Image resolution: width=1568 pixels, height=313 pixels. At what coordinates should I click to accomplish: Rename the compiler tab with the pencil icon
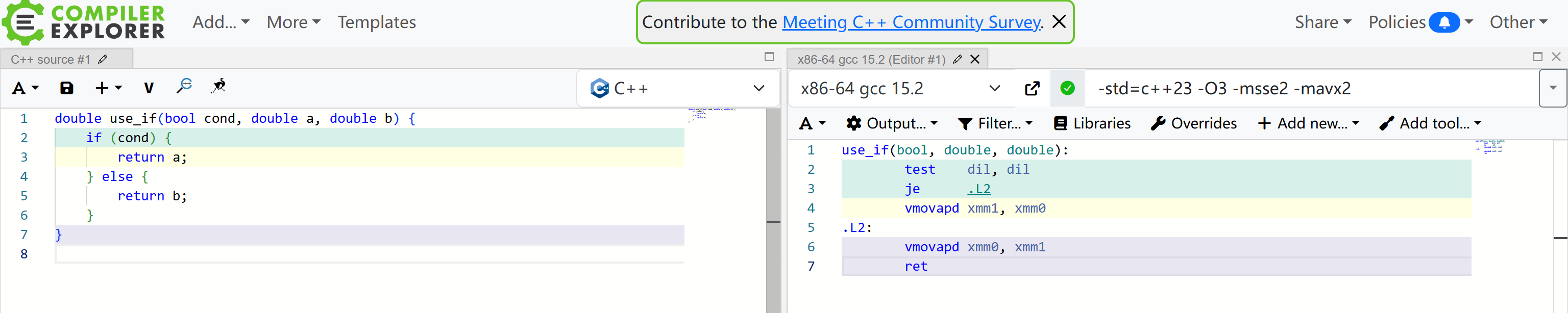coord(957,59)
